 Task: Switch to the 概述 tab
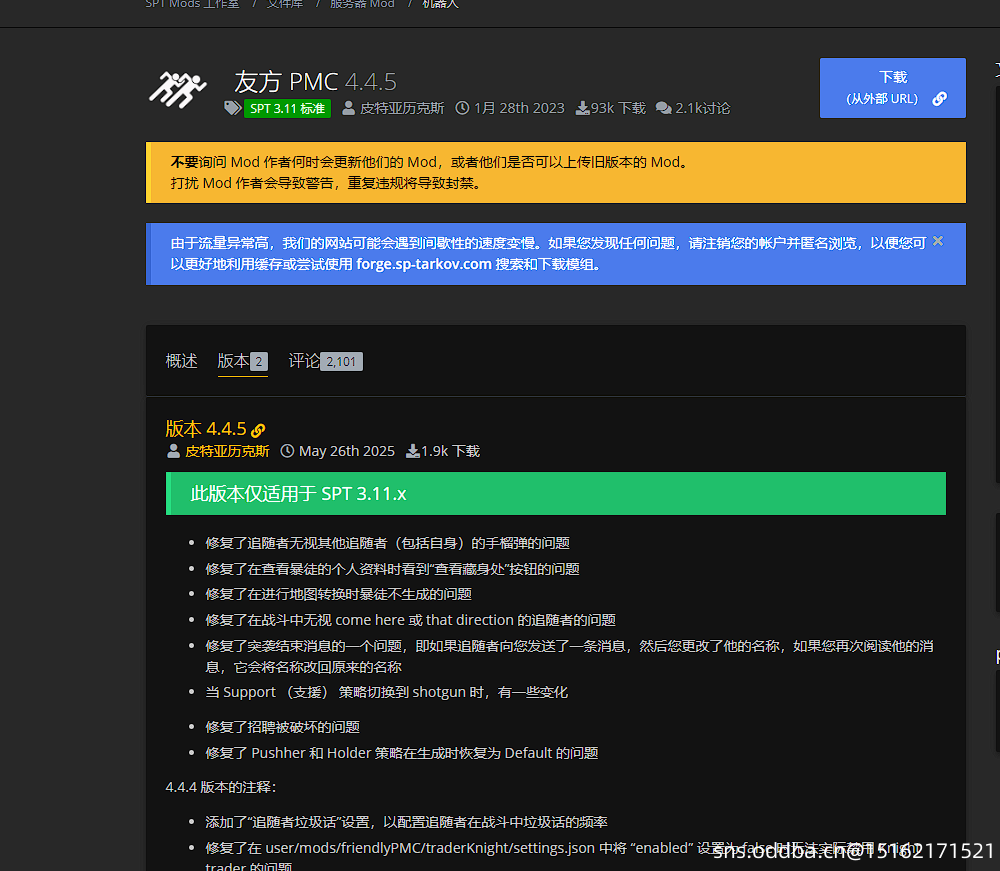click(182, 362)
